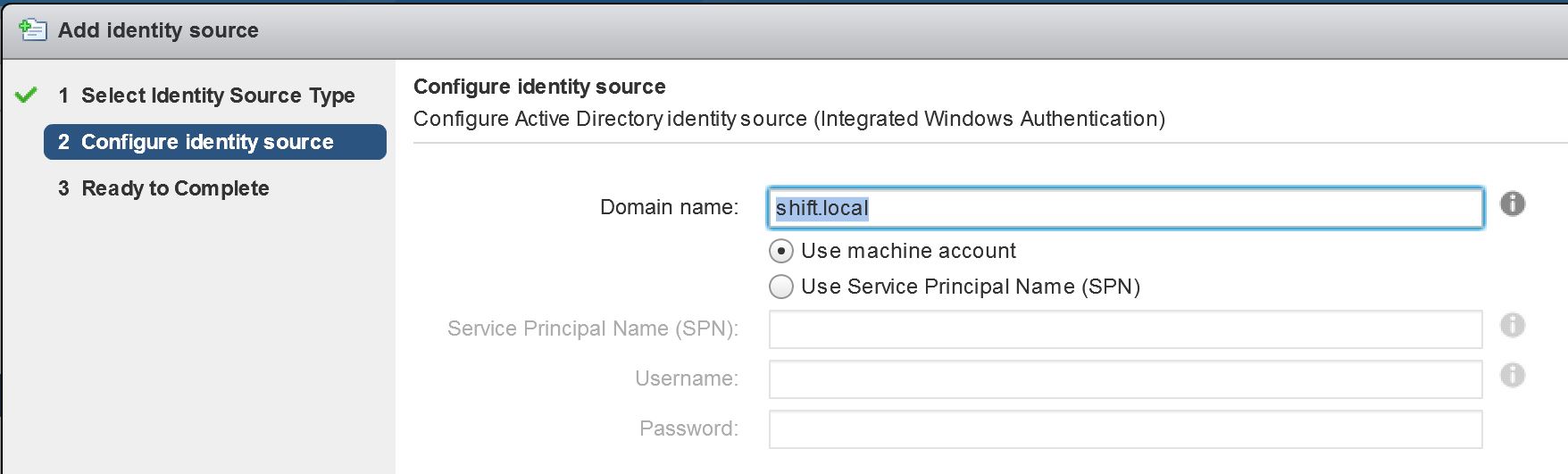Screen dimensions: 1568x474
Task: Jump to step 3 Ready to Complete
Action: (x=163, y=188)
